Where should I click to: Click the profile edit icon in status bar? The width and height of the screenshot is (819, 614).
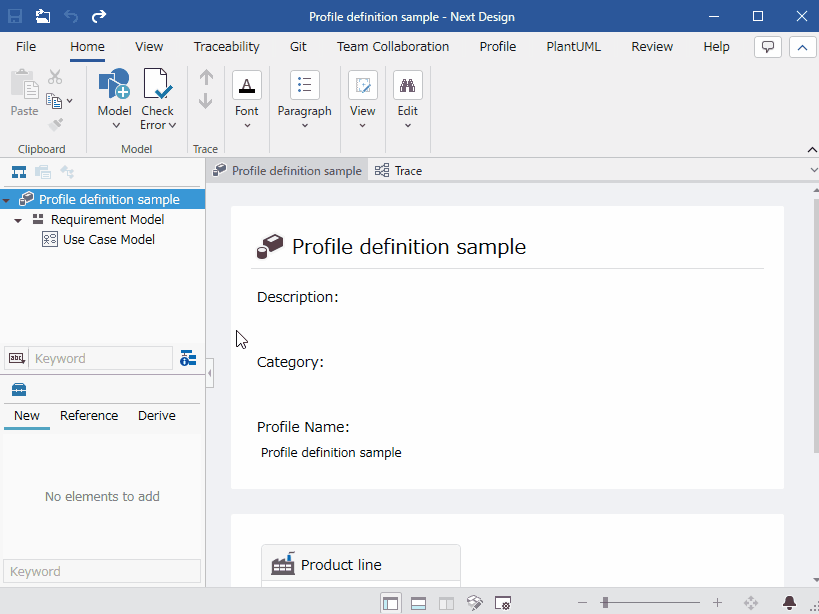coord(474,603)
